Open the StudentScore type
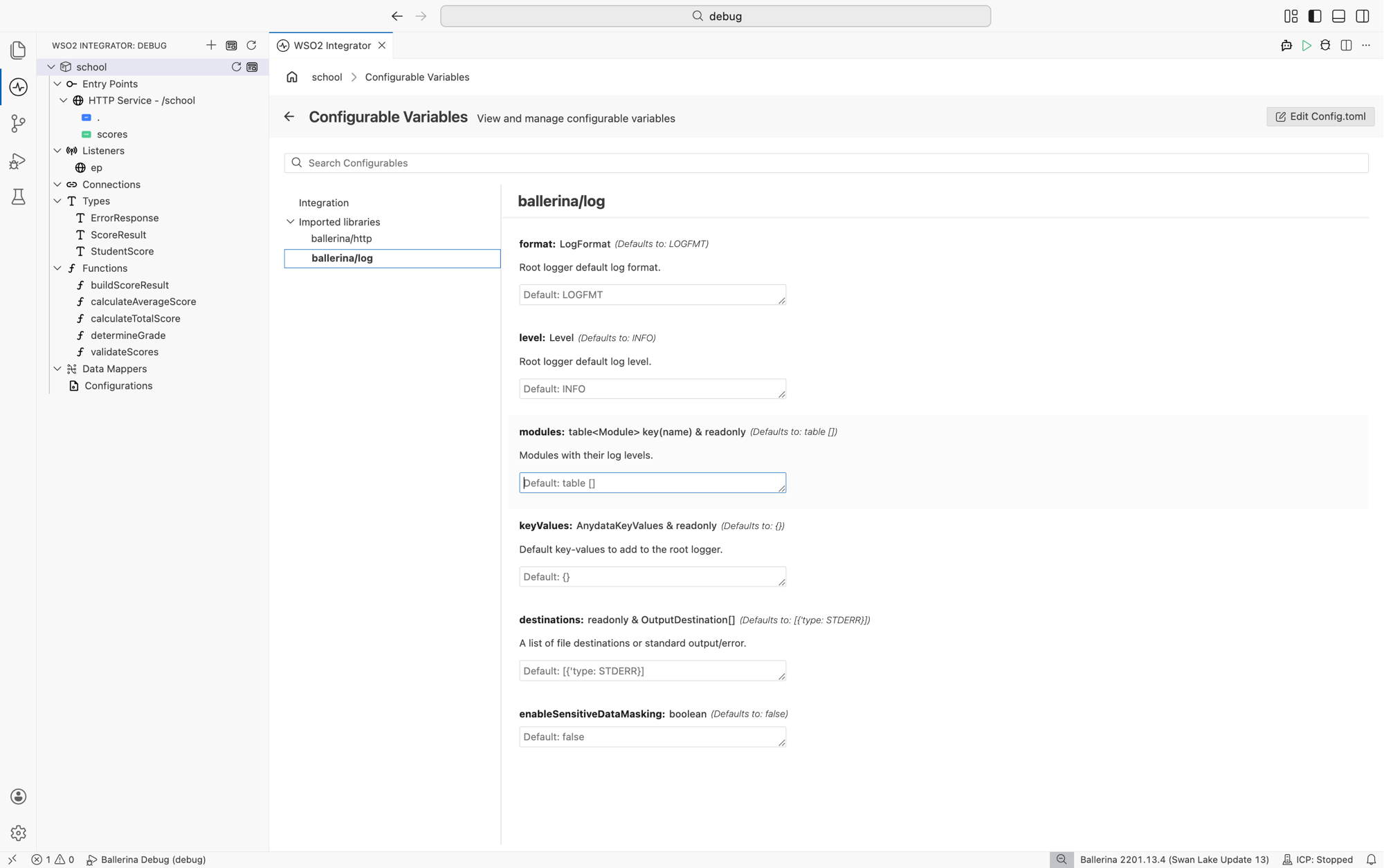The width and height of the screenshot is (1384, 868). (122, 251)
